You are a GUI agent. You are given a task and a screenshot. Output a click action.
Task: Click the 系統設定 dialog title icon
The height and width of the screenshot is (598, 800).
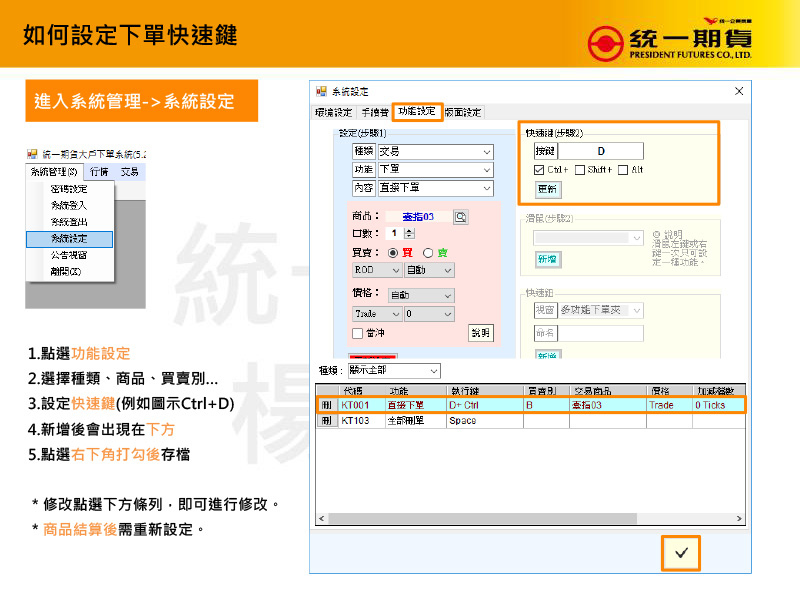[x=321, y=91]
